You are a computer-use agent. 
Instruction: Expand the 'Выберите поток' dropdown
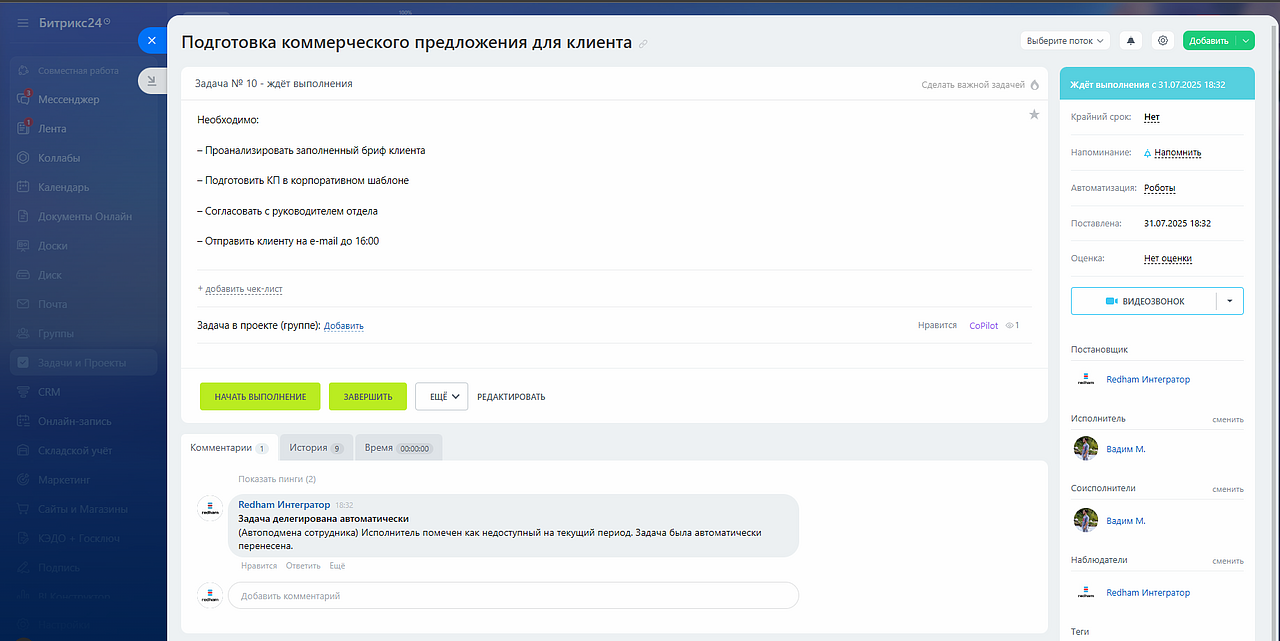pyautogui.click(x=1066, y=41)
